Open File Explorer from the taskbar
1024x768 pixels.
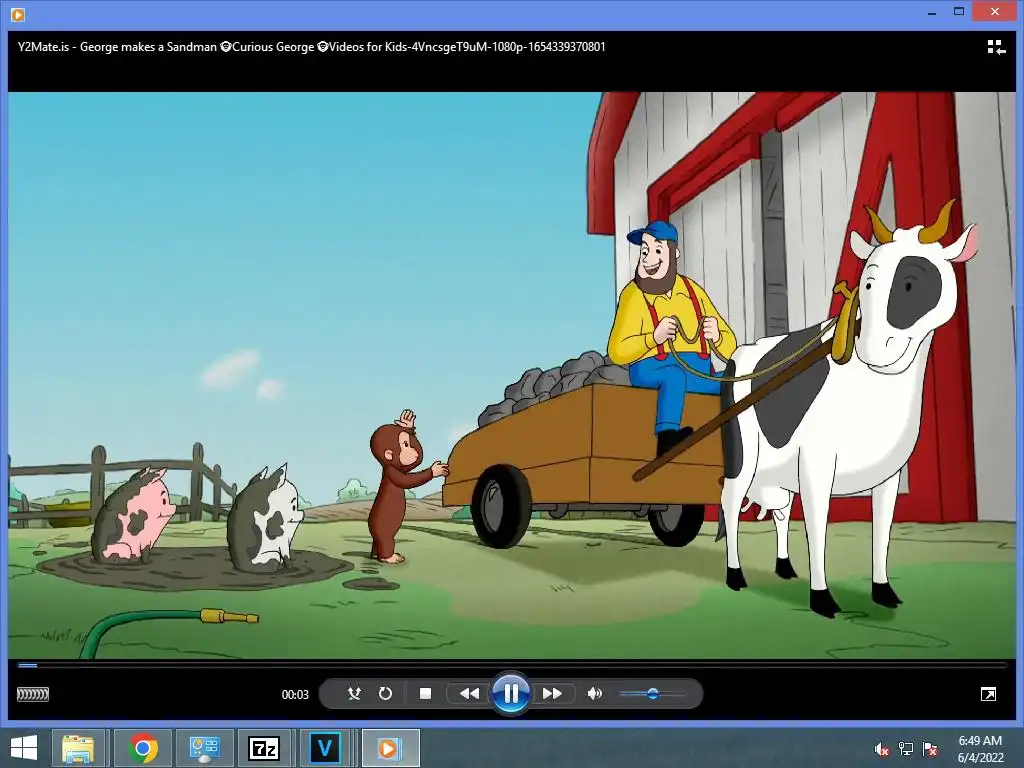[x=78, y=748]
